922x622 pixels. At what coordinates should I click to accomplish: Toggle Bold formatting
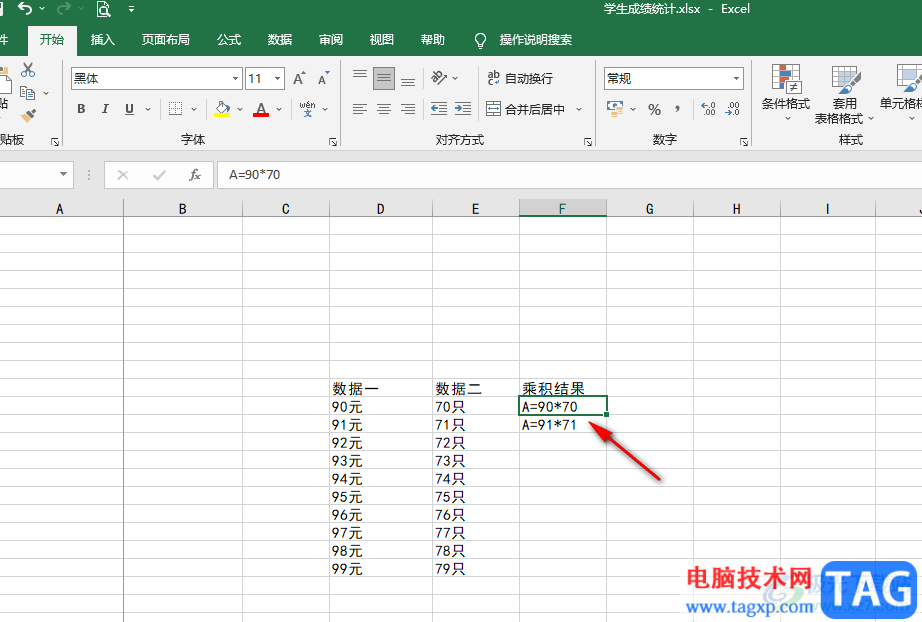point(81,109)
